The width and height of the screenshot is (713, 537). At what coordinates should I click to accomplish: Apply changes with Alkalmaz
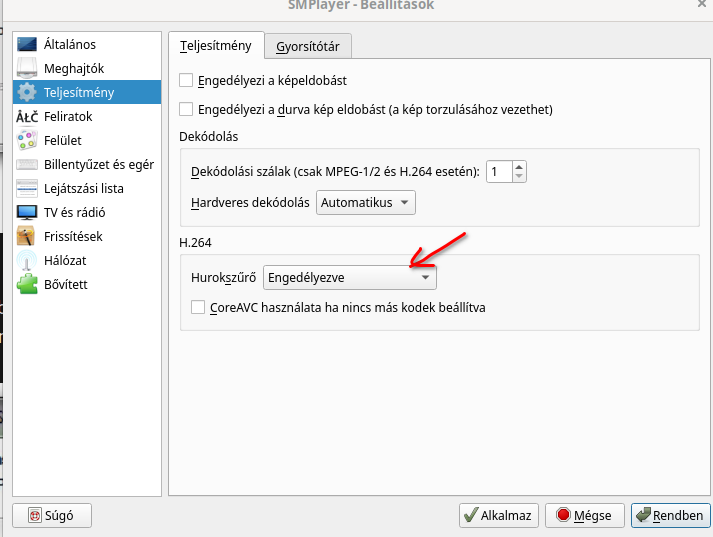(x=499, y=515)
